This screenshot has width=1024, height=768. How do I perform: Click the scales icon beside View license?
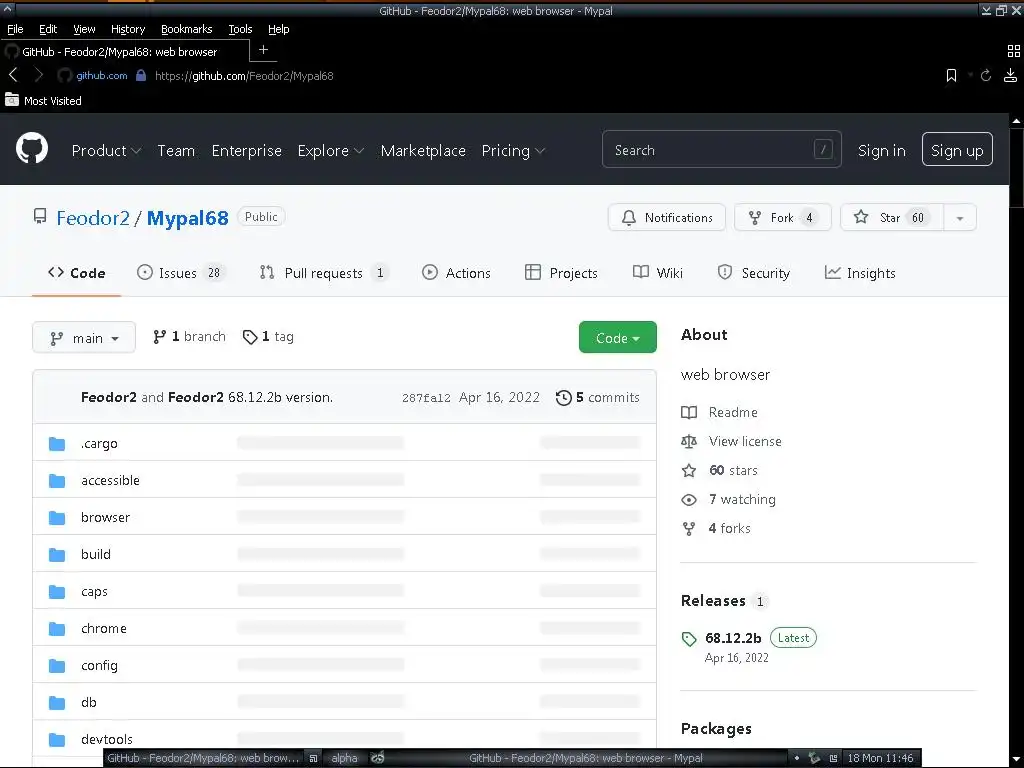tap(689, 441)
